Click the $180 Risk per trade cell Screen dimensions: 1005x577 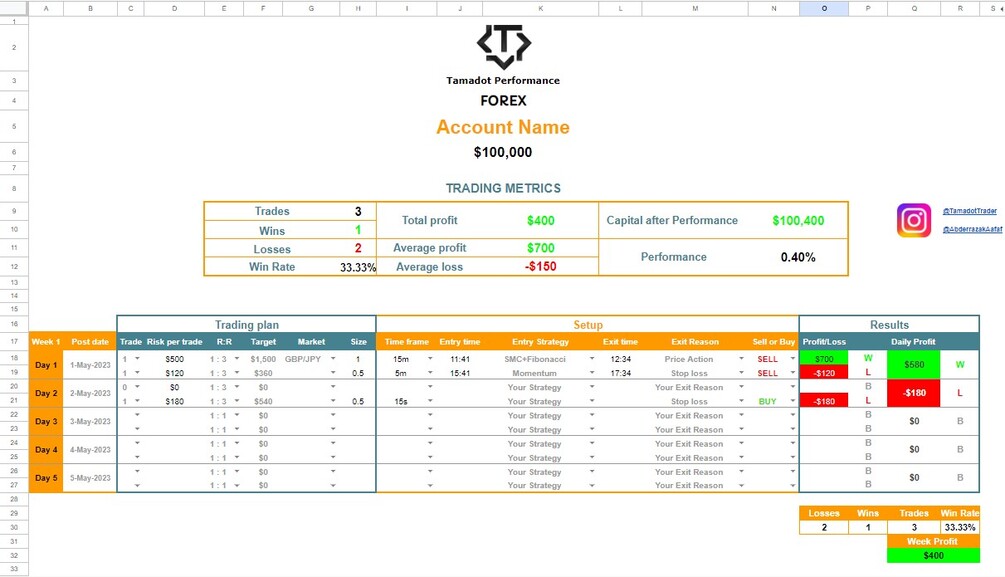tap(174, 401)
